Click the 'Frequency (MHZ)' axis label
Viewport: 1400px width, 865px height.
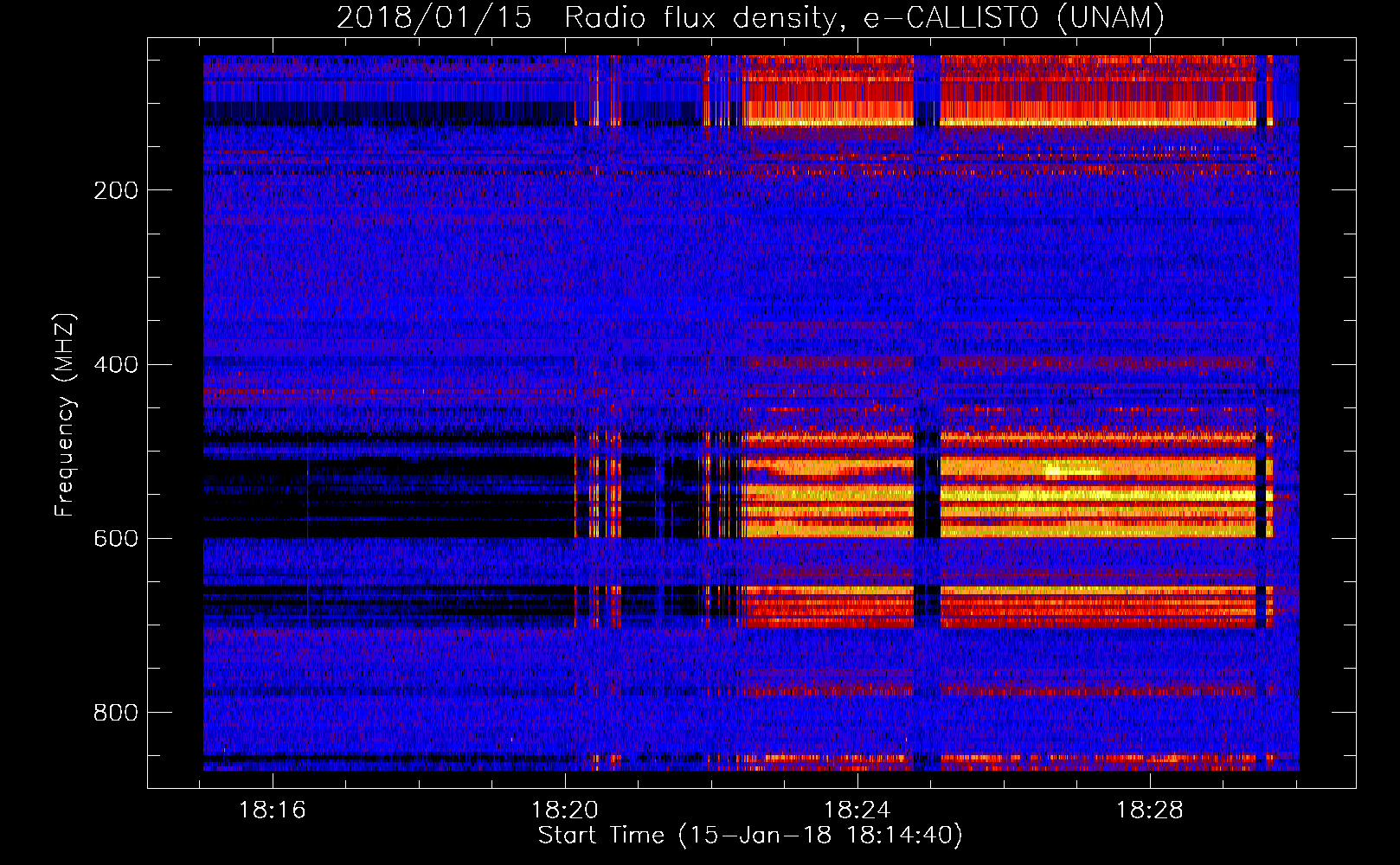coord(65,414)
